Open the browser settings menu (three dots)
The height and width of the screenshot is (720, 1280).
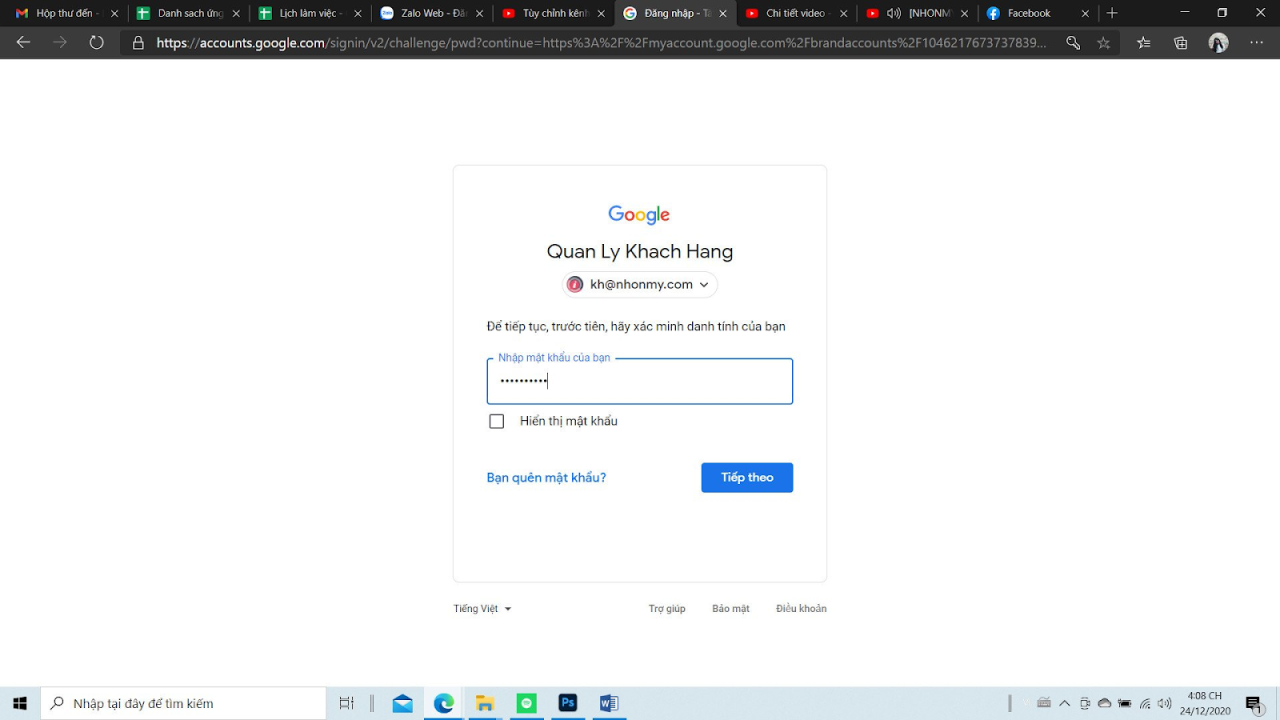(x=1257, y=42)
